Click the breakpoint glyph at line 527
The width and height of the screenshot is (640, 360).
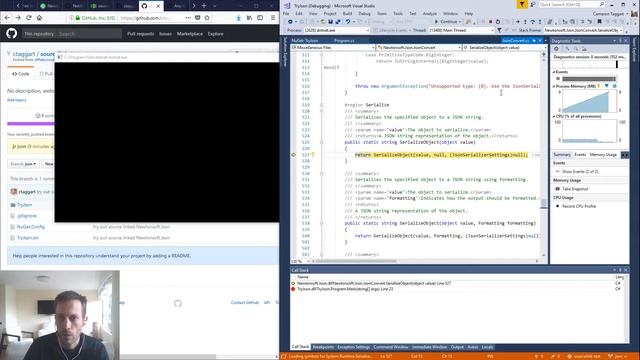[x=293, y=155]
